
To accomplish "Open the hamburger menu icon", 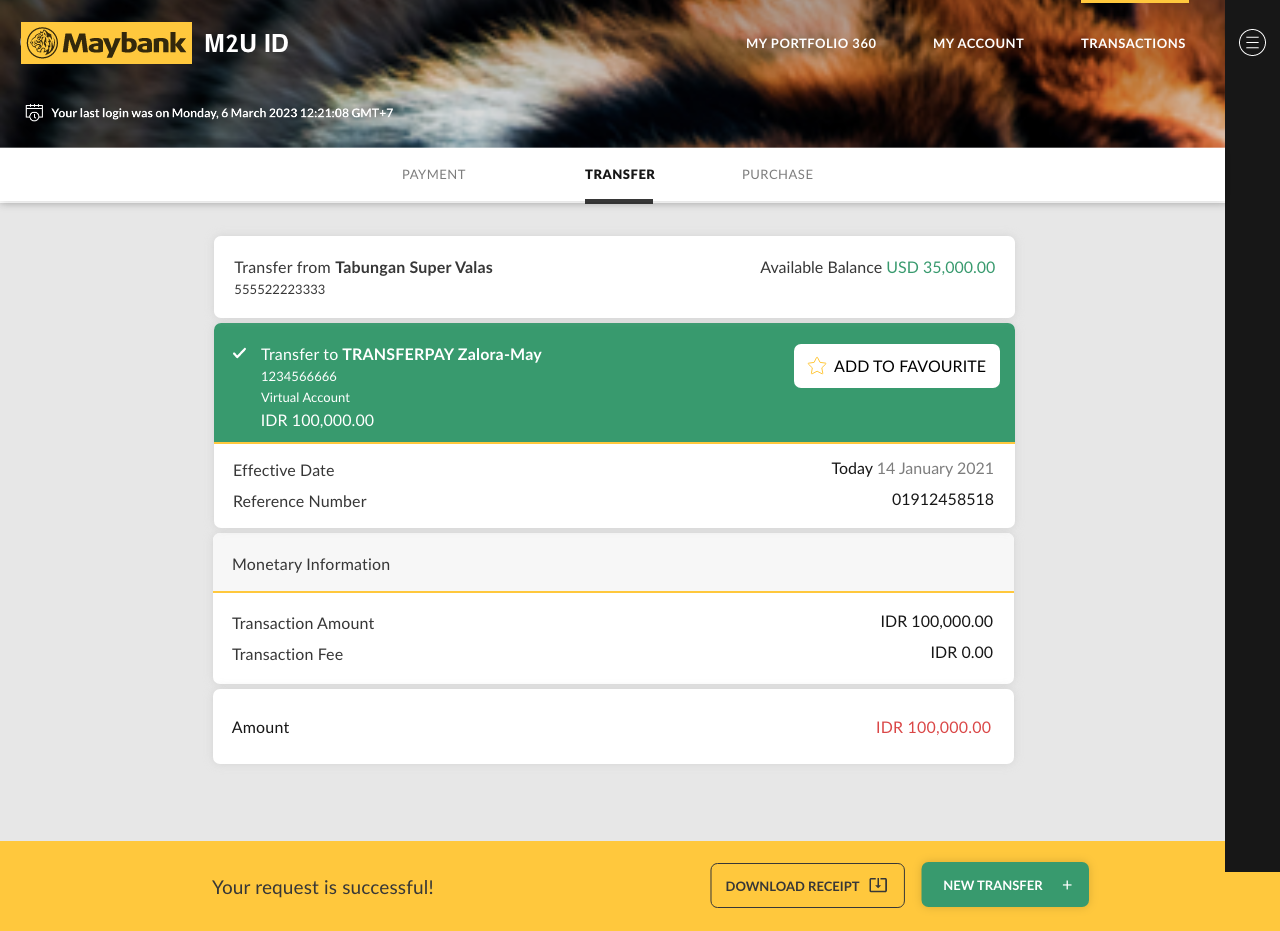I will pyautogui.click(x=1252, y=42).
